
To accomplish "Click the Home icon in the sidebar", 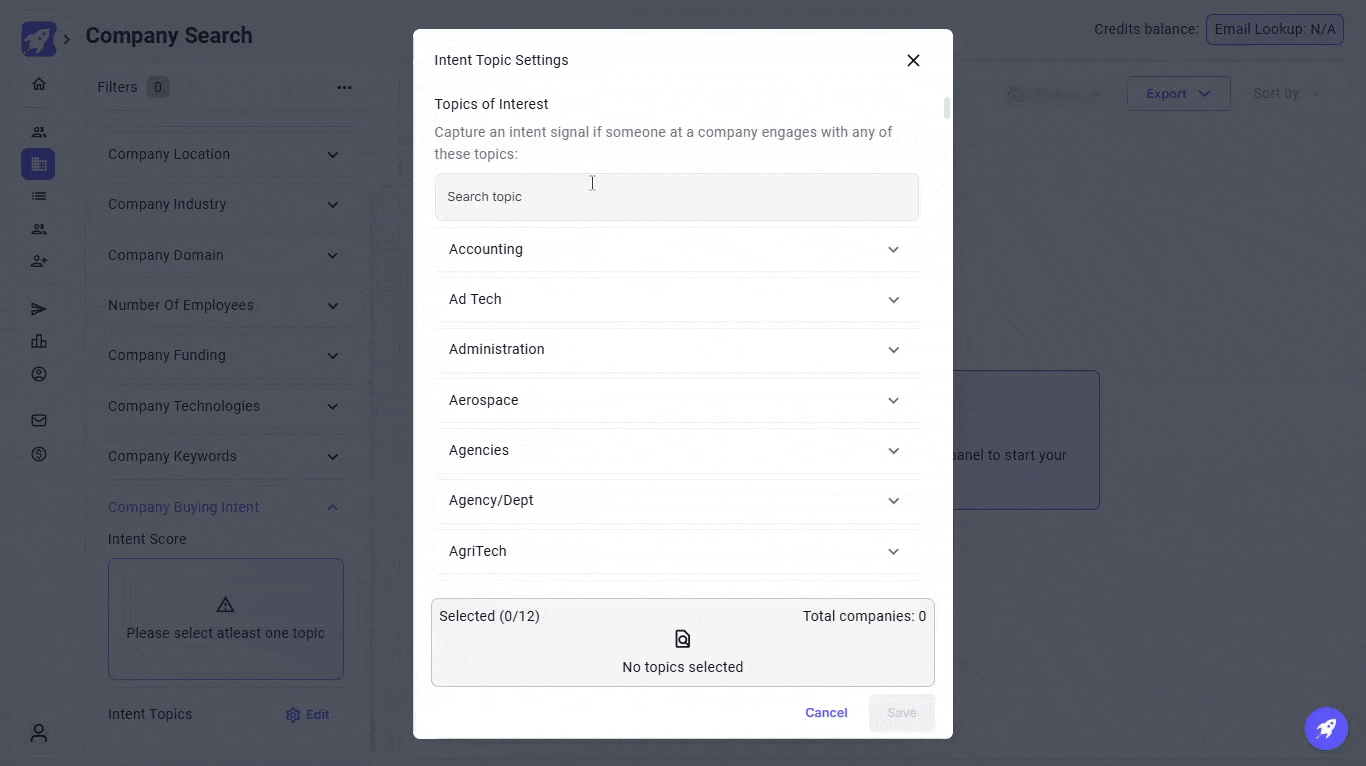I will (x=39, y=84).
